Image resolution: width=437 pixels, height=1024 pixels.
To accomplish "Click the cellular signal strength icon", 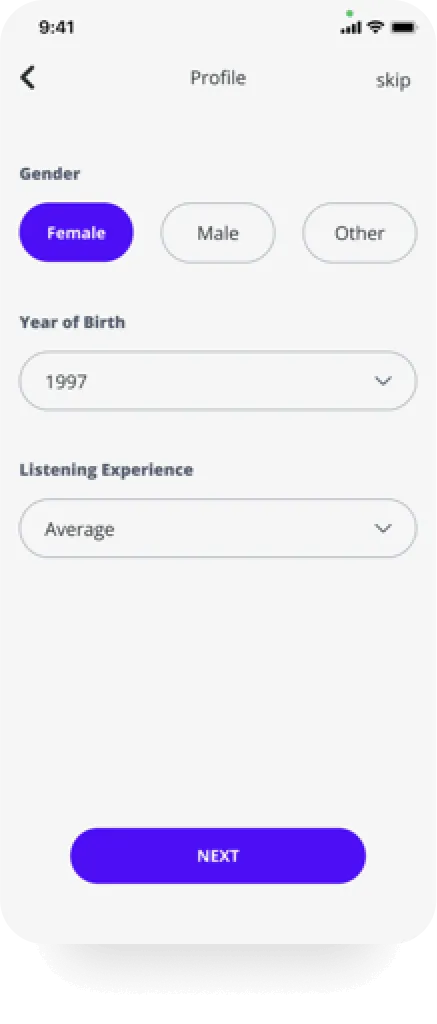I will (350, 27).
